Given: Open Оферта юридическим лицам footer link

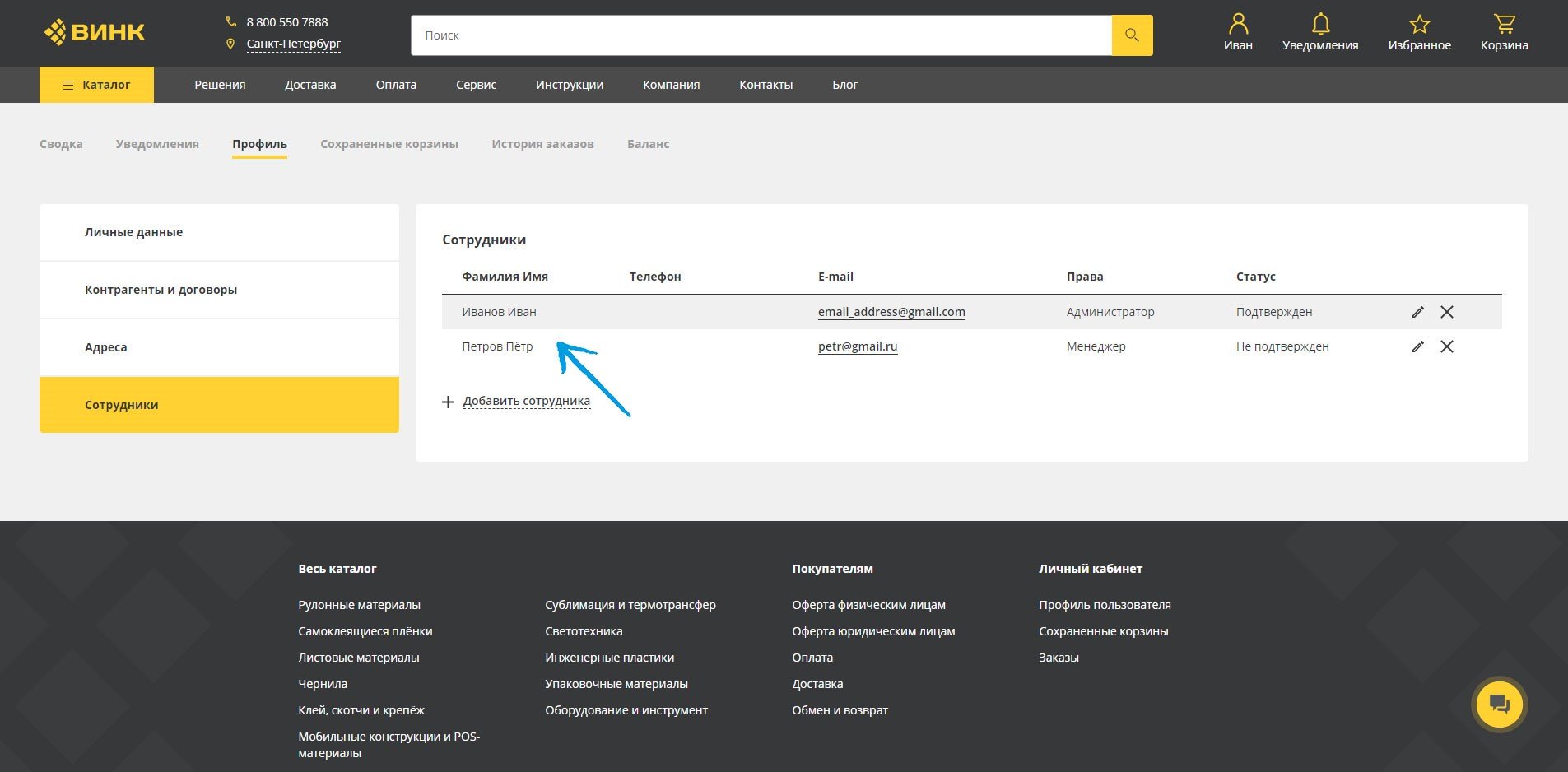Looking at the screenshot, I should 873,631.
